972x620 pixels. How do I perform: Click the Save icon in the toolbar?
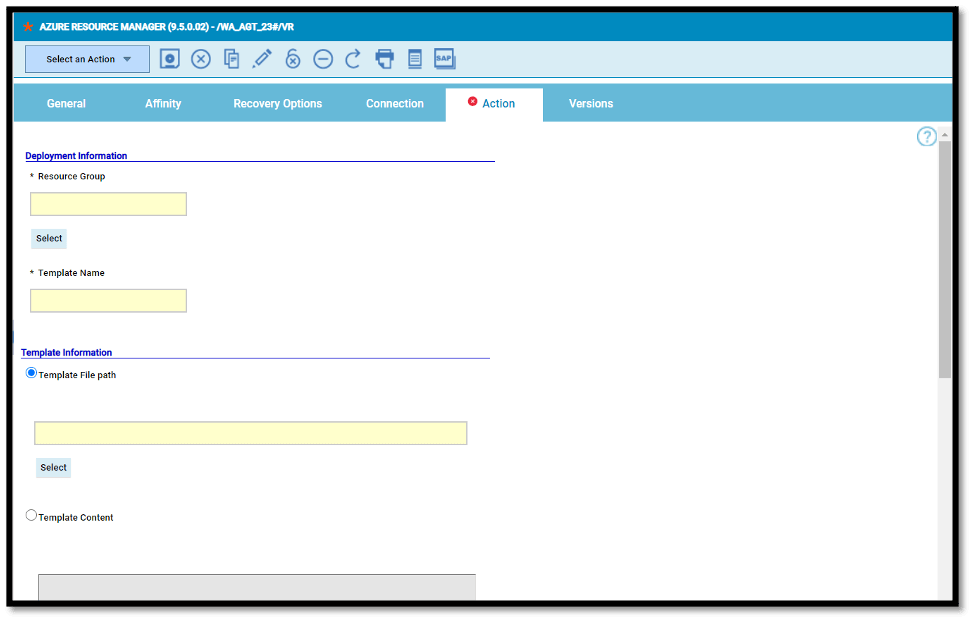point(169,58)
